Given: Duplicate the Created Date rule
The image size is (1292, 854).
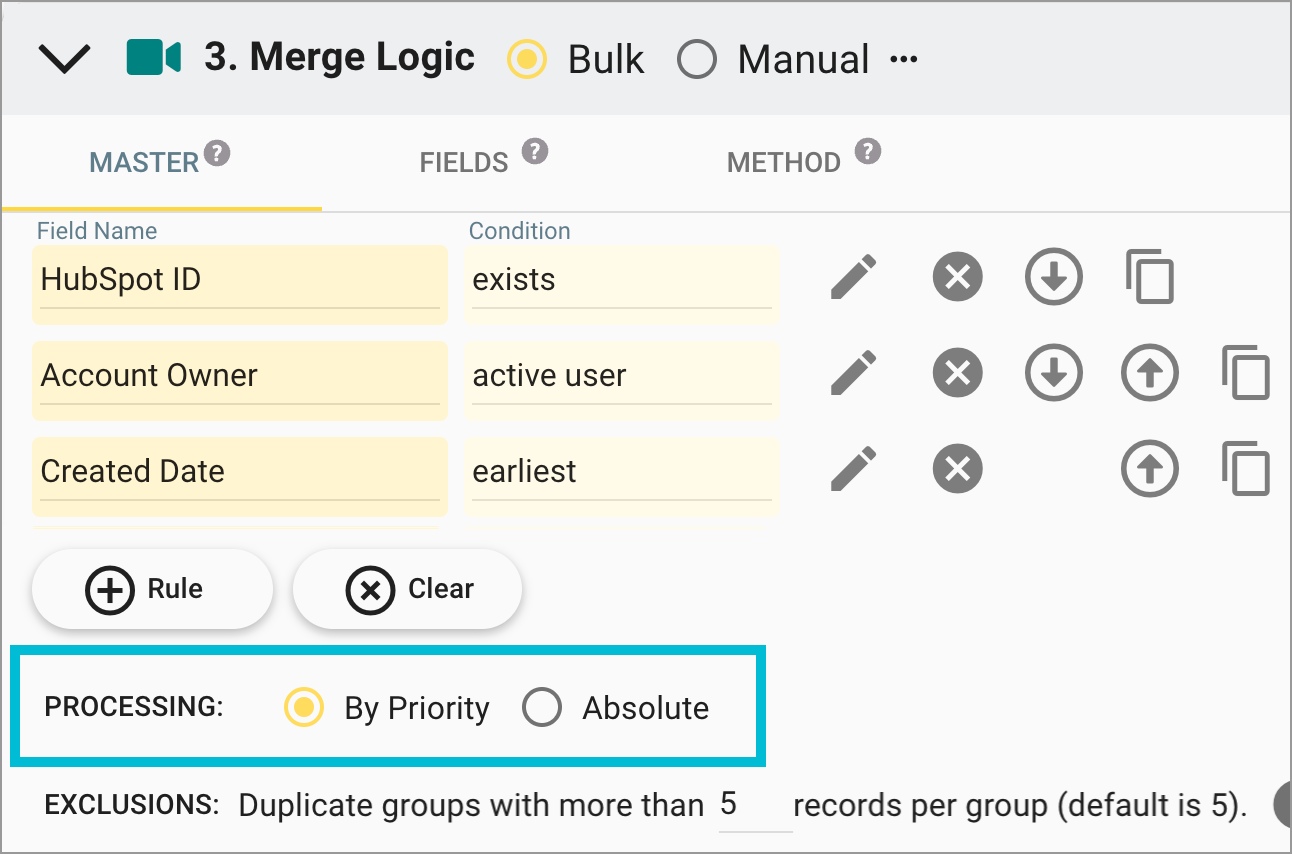Looking at the screenshot, I should coord(1246,469).
